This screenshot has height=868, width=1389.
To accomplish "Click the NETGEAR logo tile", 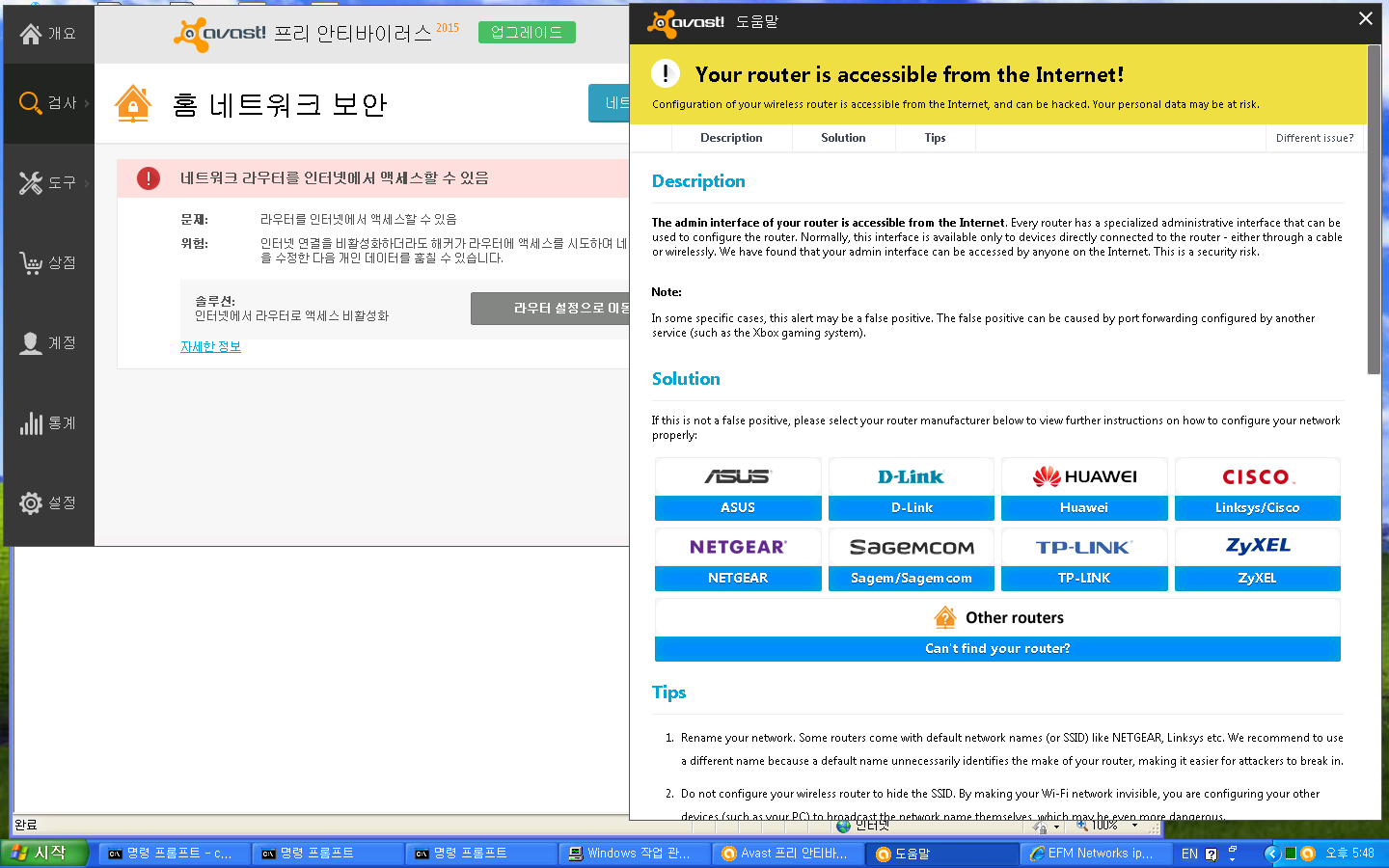I will pos(738,547).
